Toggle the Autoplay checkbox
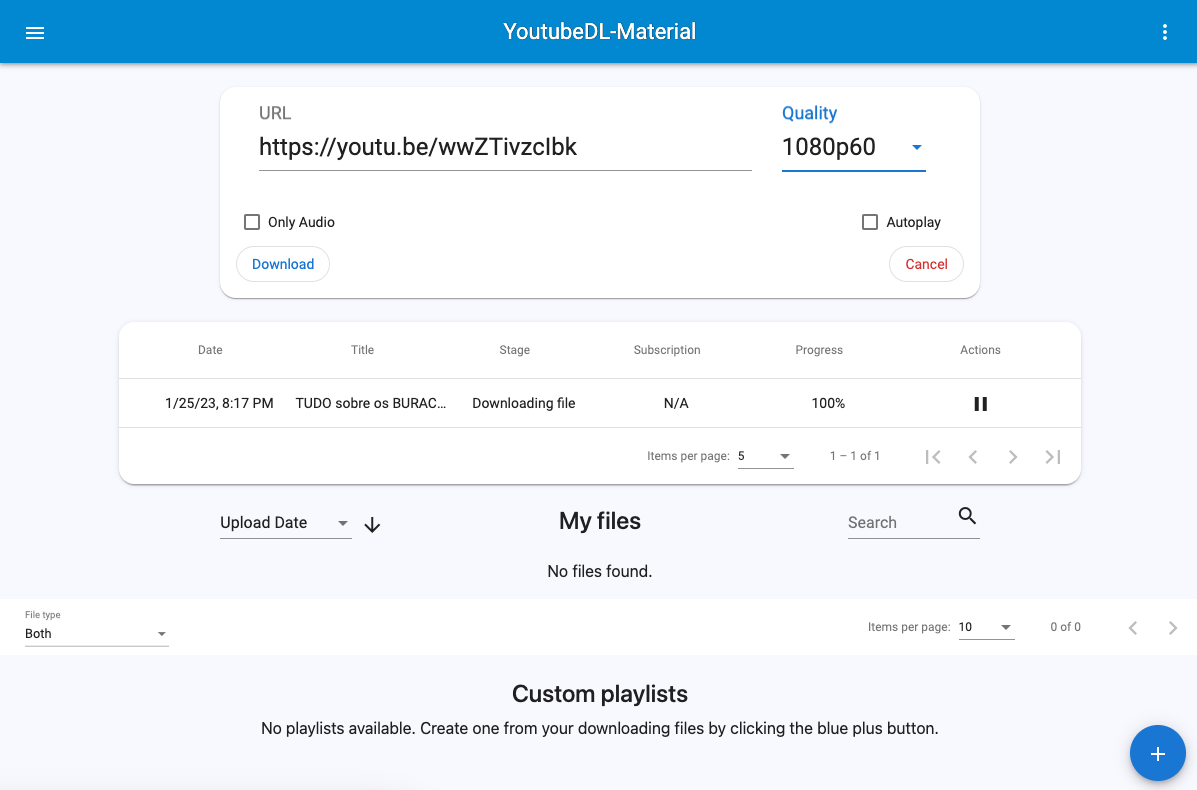Screen dimensions: 1197x790 coord(870,222)
